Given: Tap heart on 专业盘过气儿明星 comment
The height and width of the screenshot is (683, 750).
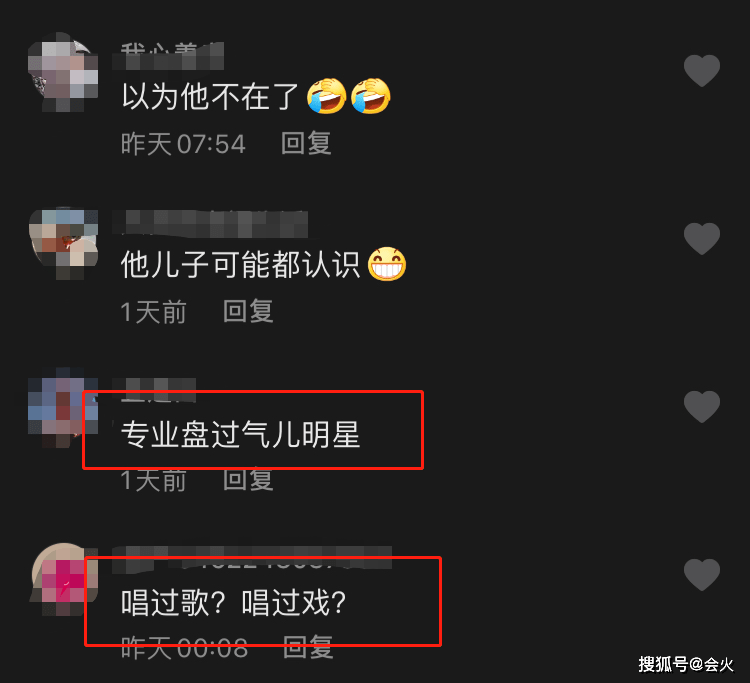Looking at the screenshot, I should coord(702,407).
